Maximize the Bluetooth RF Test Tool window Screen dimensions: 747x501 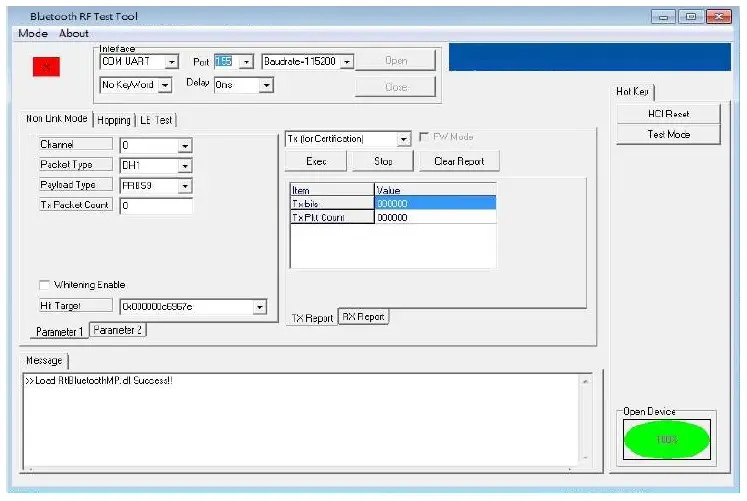click(691, 17)
